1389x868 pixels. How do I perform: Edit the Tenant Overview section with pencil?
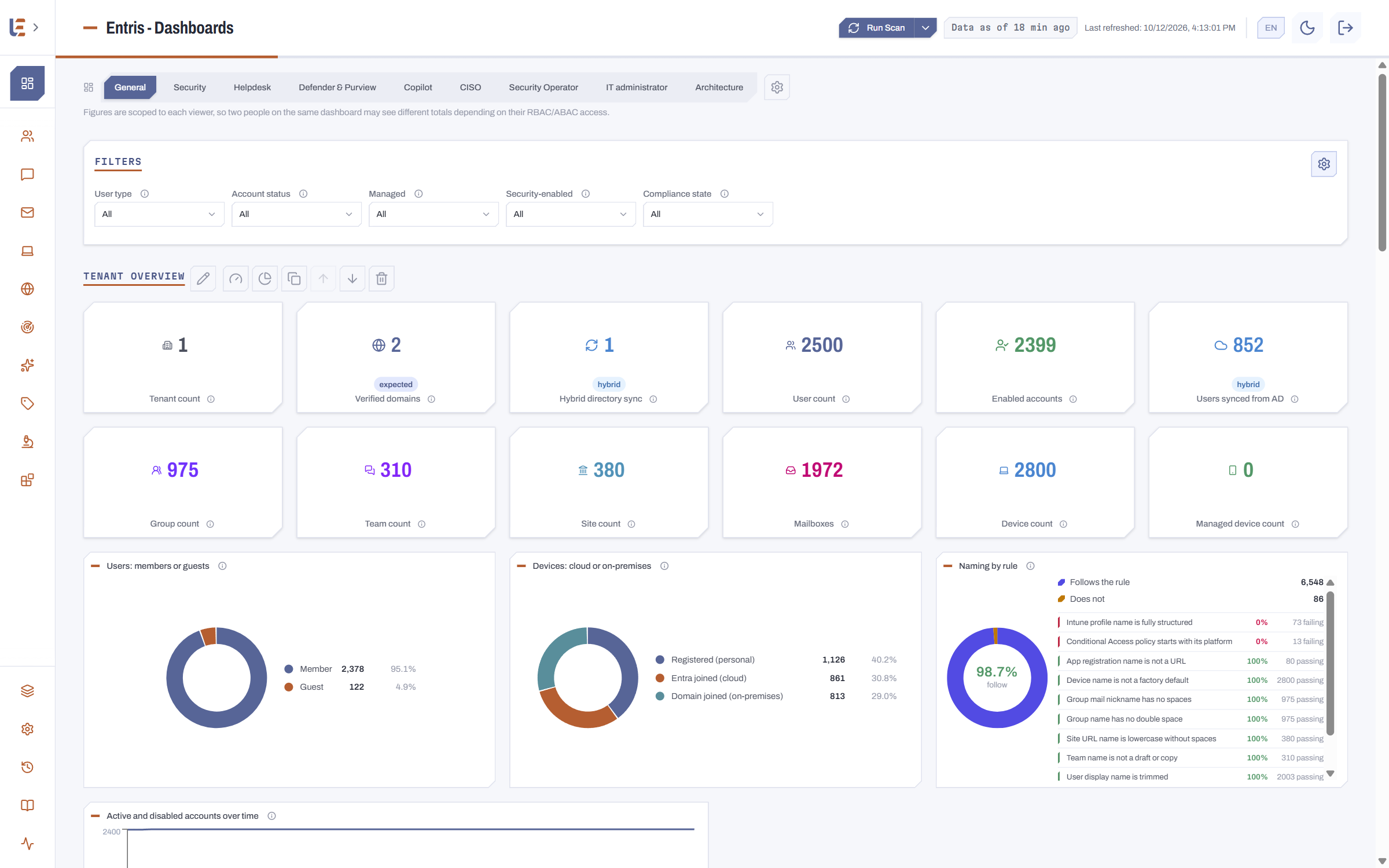[x=203, y=279]
